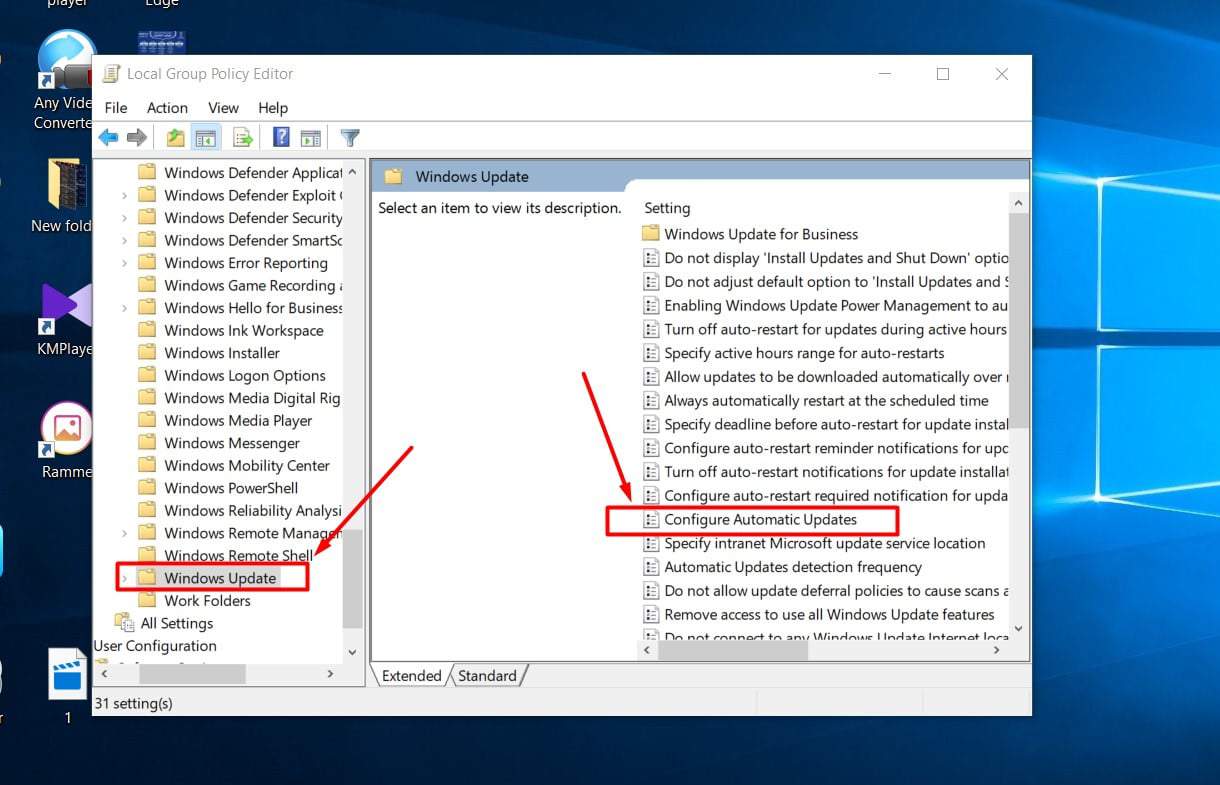The height and width of the screenshot is (785, 1220).
Task: Select Specify intranet Microsoft update service location
Action: [825, 543]
